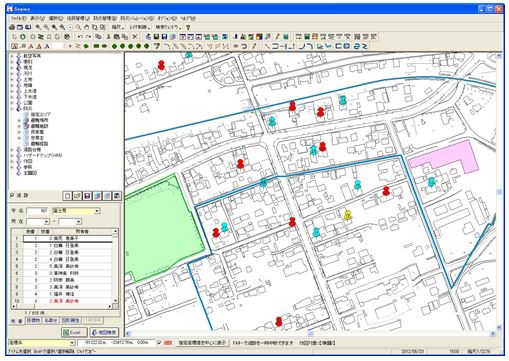The width and height of the screenshot is (509, 361).
Task: Expand the 航空写真 tree node
Action: (x=12, y=56)
